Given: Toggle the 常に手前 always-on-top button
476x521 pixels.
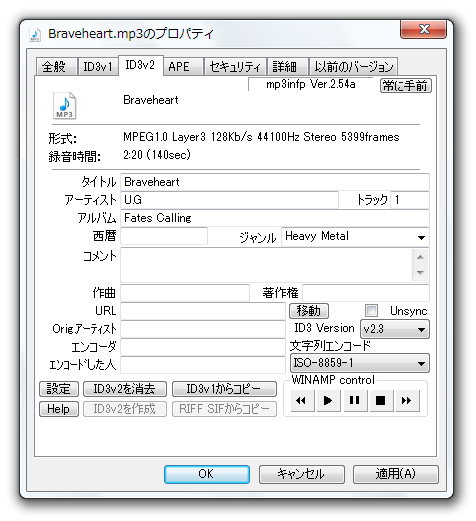Looking at the screenshot, I should coord(406,86).
